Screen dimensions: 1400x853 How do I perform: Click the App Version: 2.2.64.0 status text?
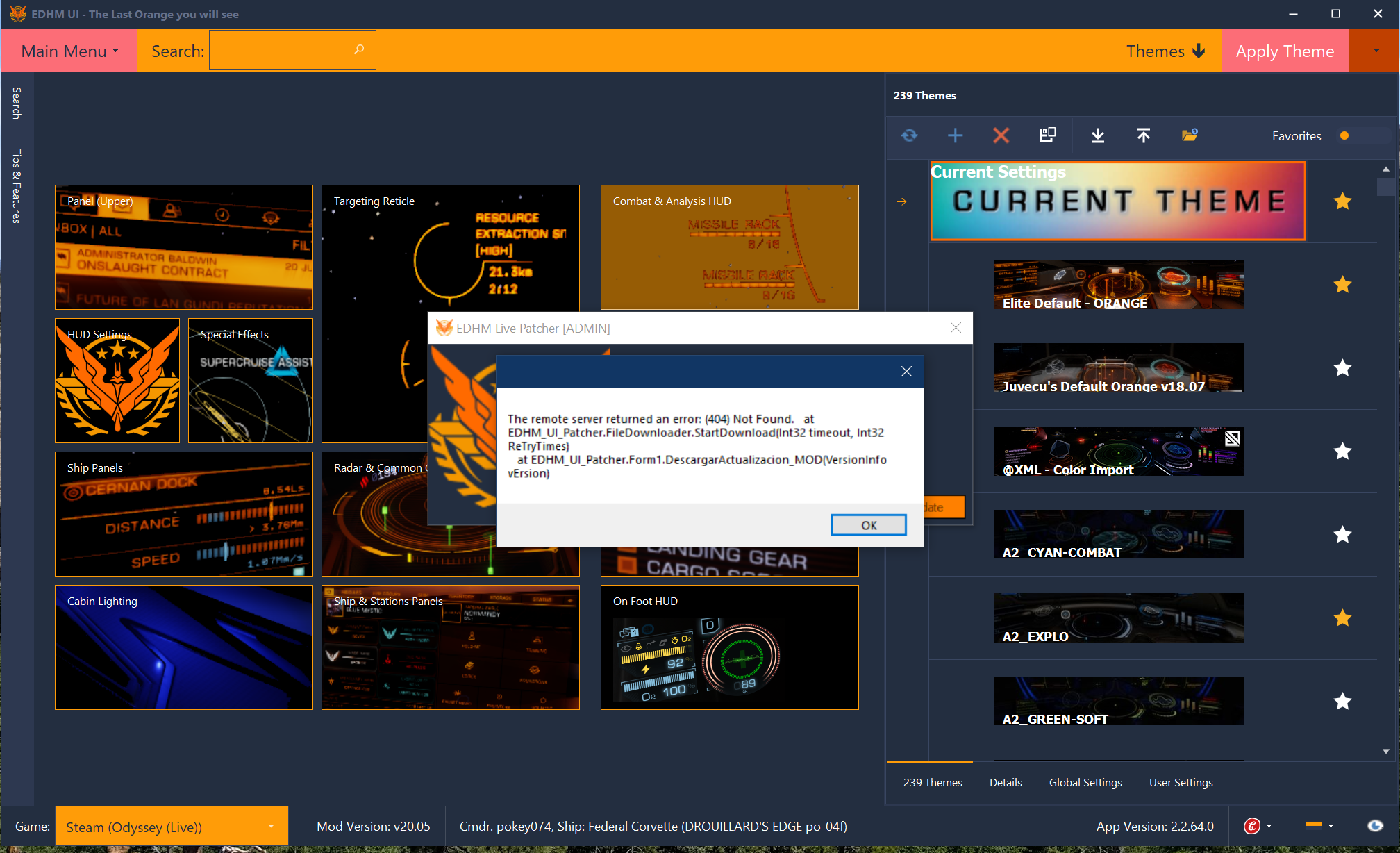tap(1155, 827)
